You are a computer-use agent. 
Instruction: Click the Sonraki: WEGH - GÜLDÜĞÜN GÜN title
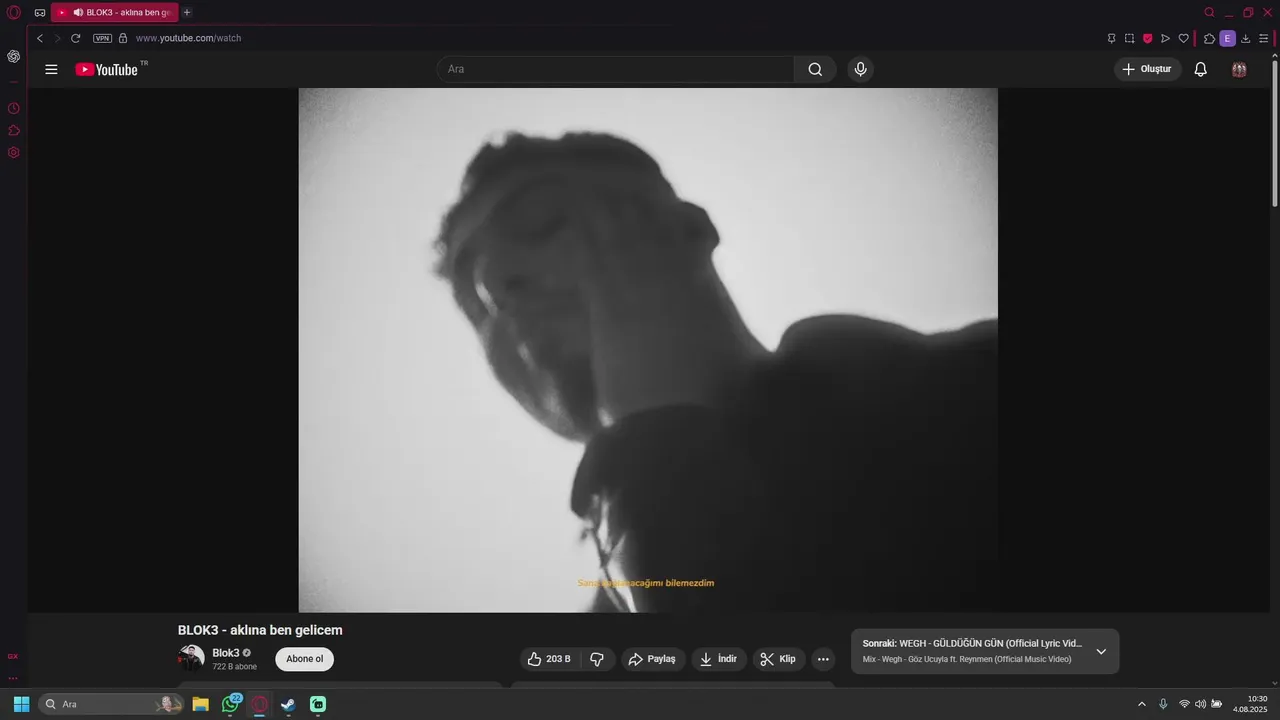[x=972, y=643]
